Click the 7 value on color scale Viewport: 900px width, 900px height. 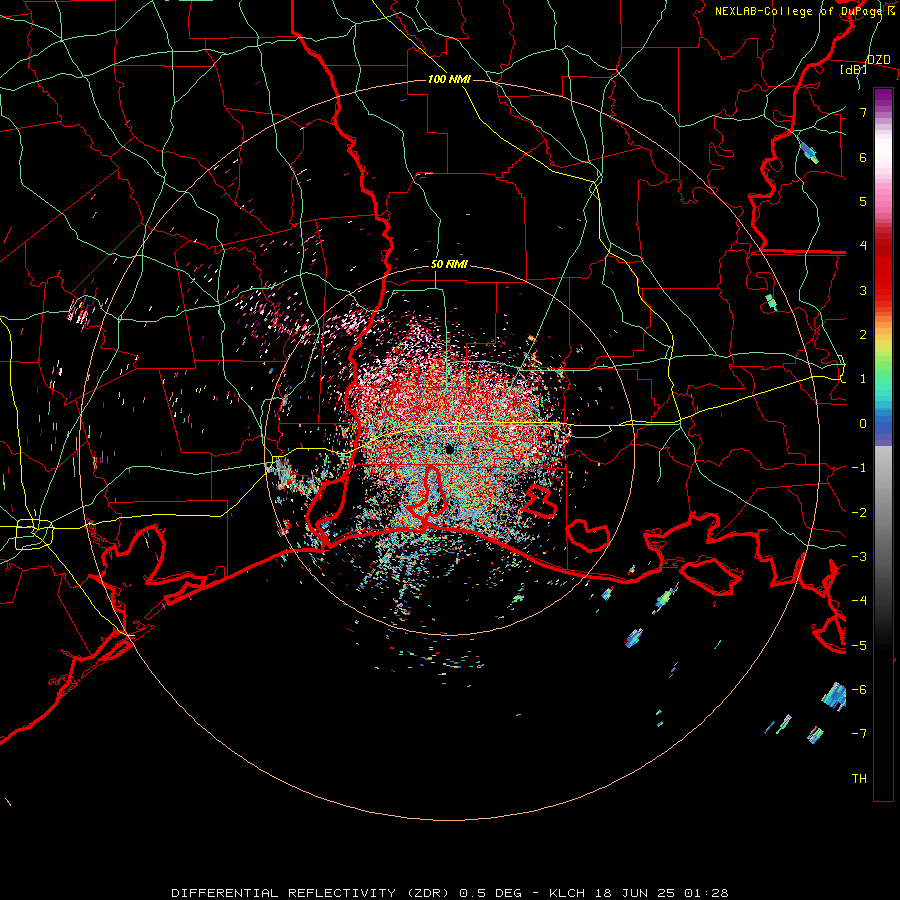863,112
